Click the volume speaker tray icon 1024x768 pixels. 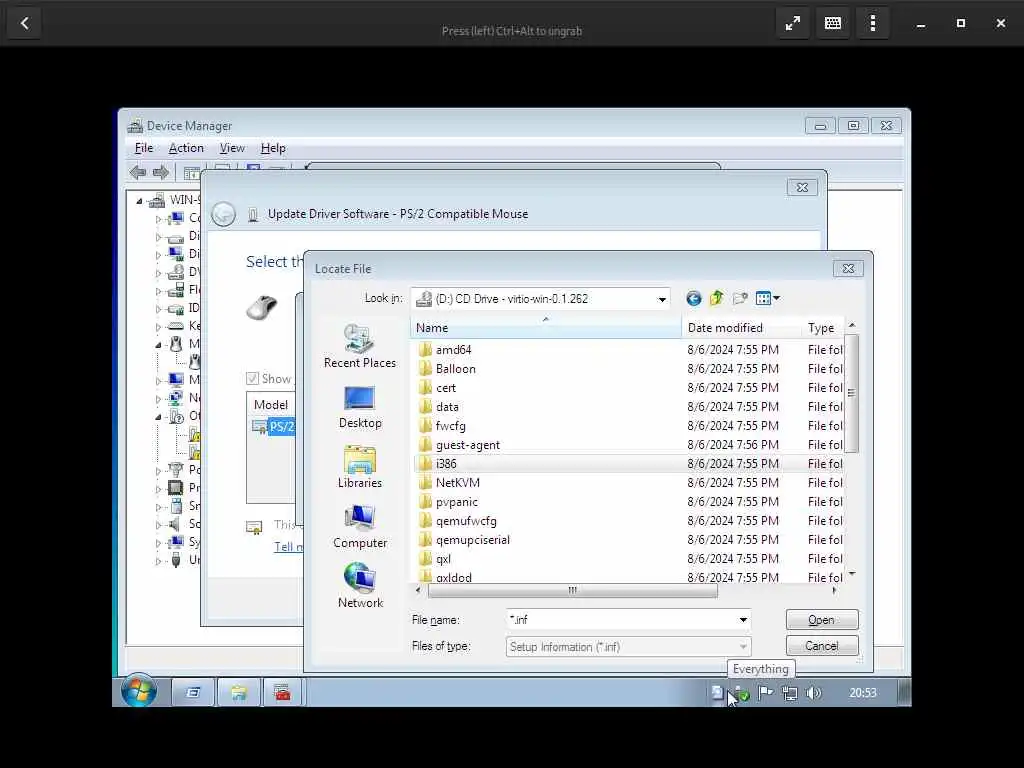click(x=813, y=693)
